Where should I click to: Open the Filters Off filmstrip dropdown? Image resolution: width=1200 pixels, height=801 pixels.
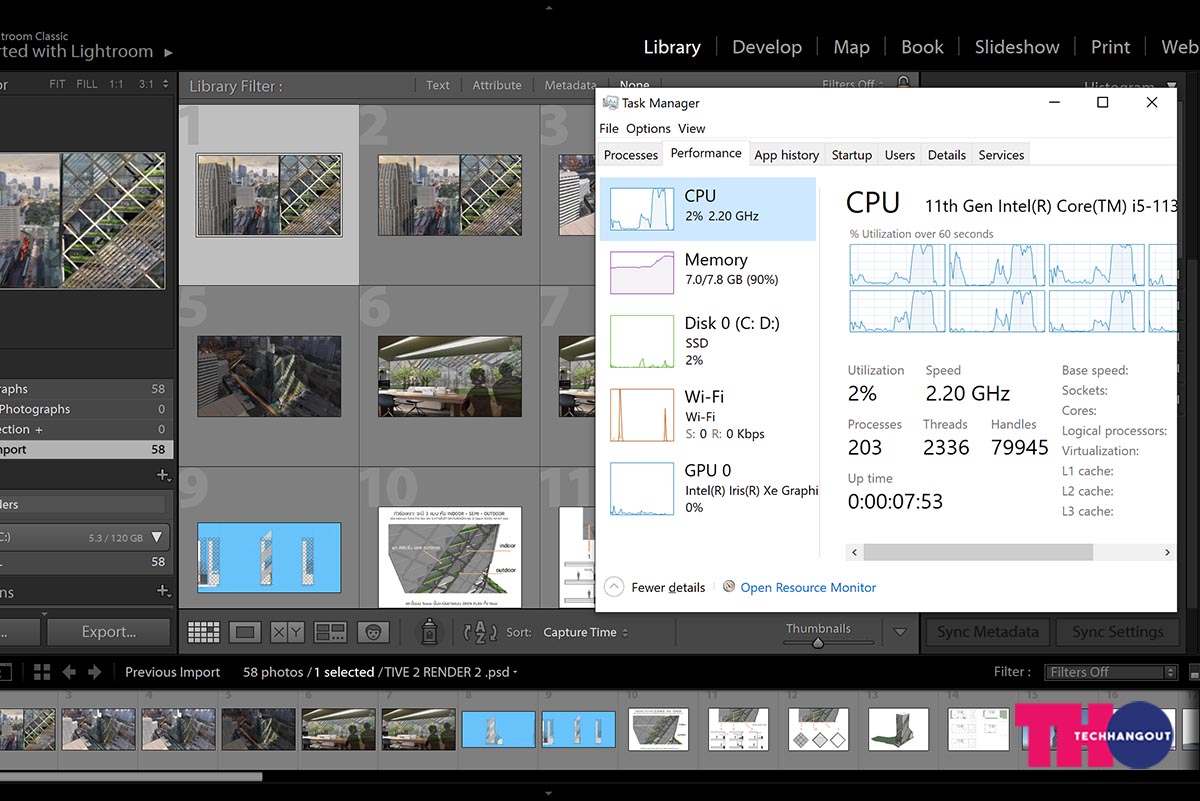[1111, 672]
